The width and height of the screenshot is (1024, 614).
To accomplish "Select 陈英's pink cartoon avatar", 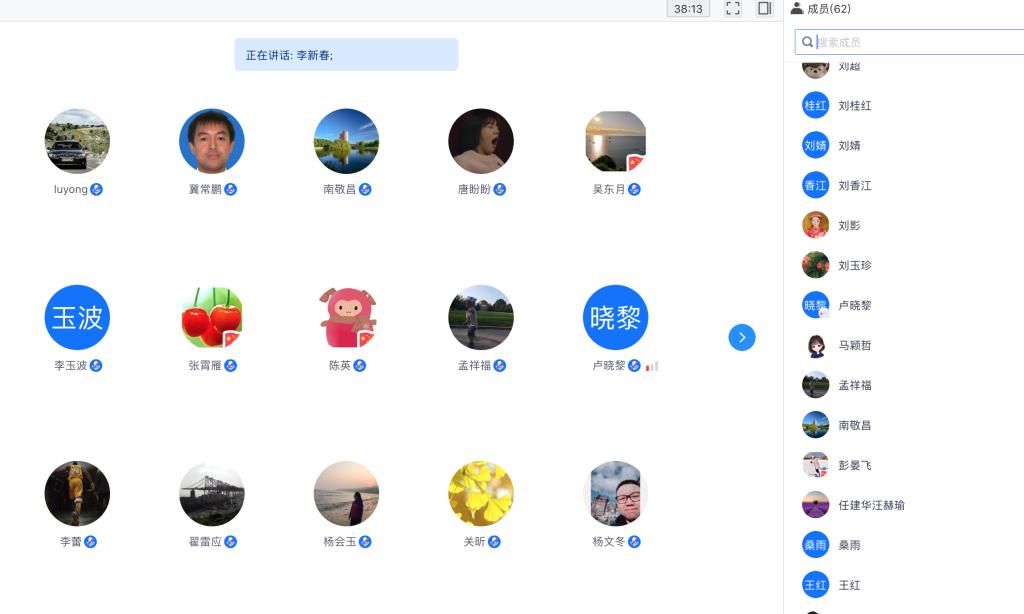I will coord(347,317).
